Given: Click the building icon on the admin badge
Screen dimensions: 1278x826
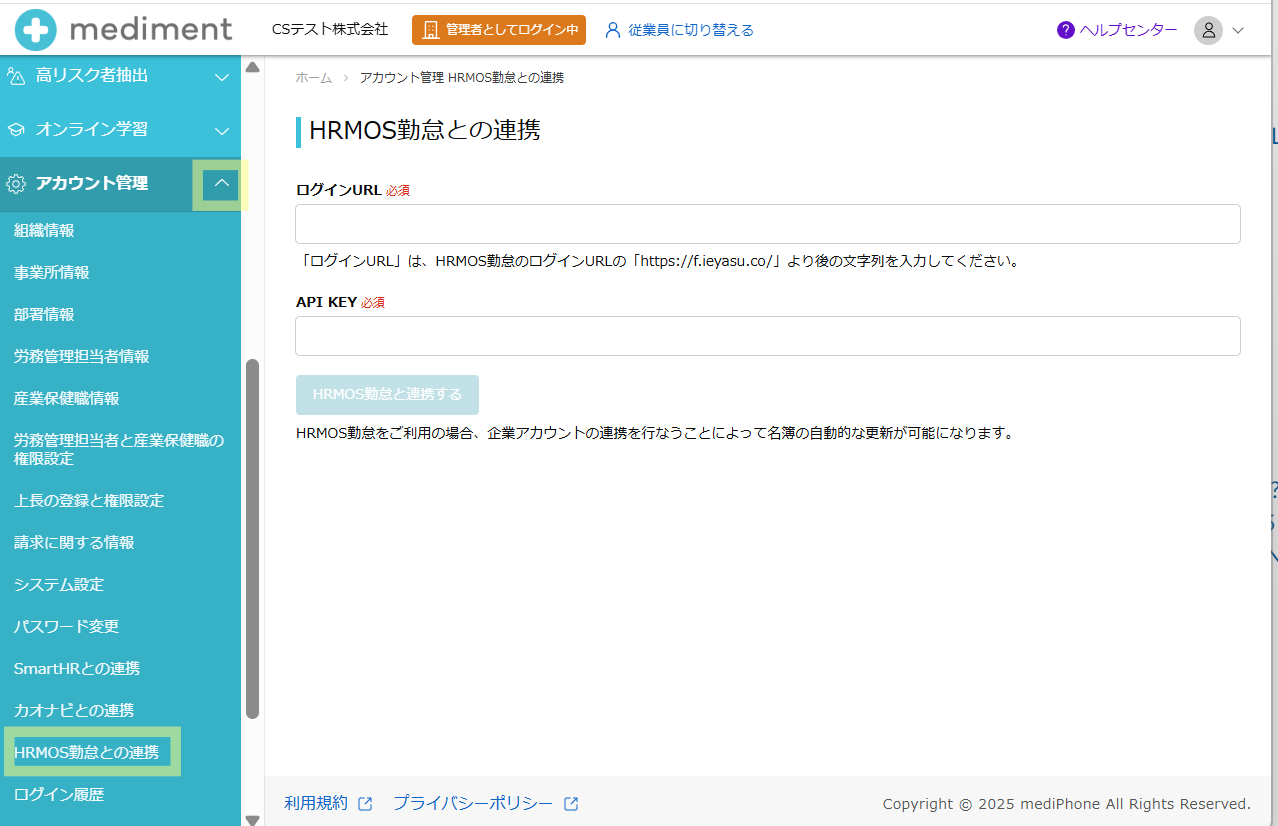Looking at the screenshot, I should pos(430,30).
